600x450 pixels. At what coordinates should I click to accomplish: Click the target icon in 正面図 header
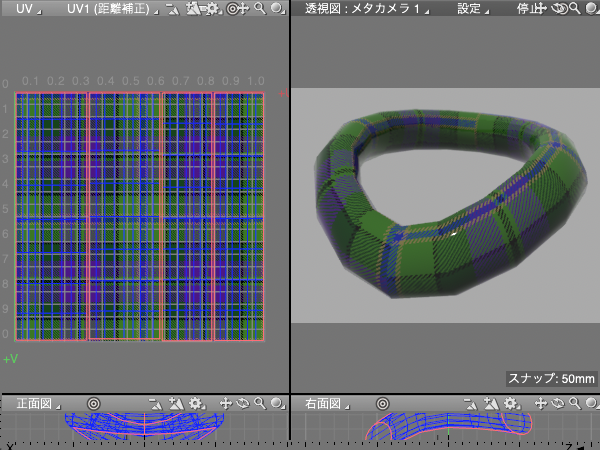pyautogui.click(x=93, y=404)
